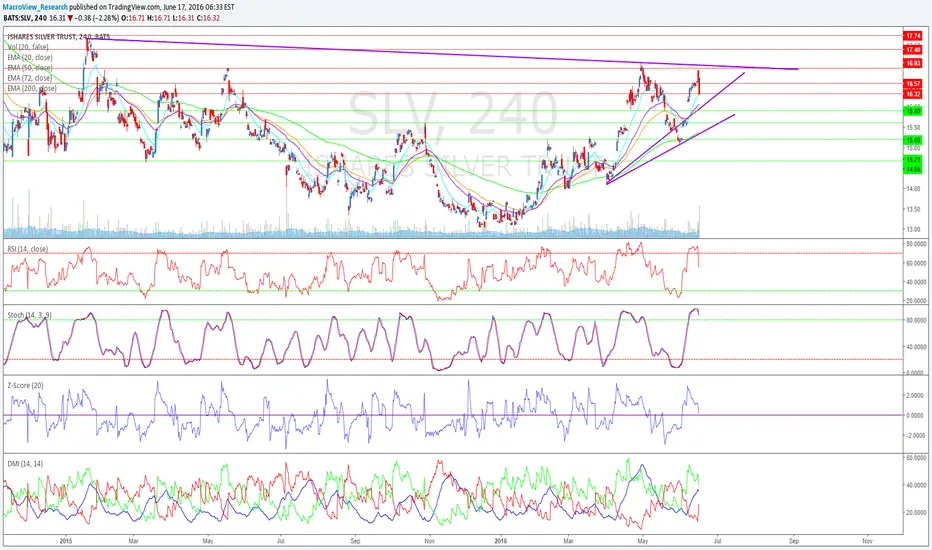Click the red 16.57 price level tag

click(x=912, y=84)
